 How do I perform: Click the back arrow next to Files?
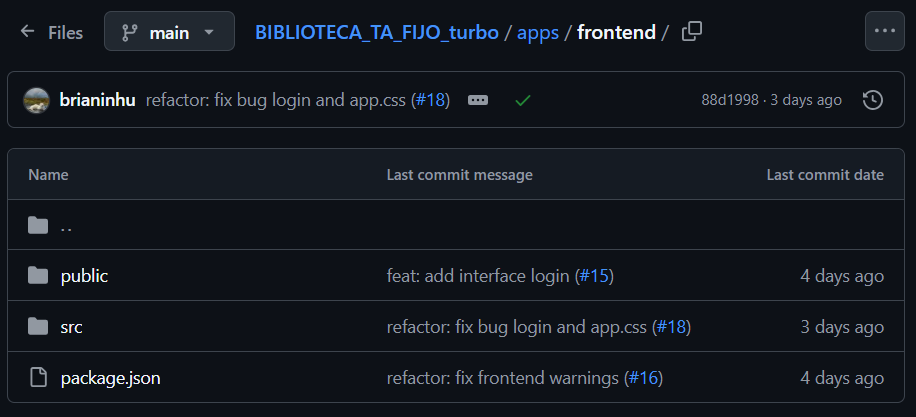coord(27,32)
